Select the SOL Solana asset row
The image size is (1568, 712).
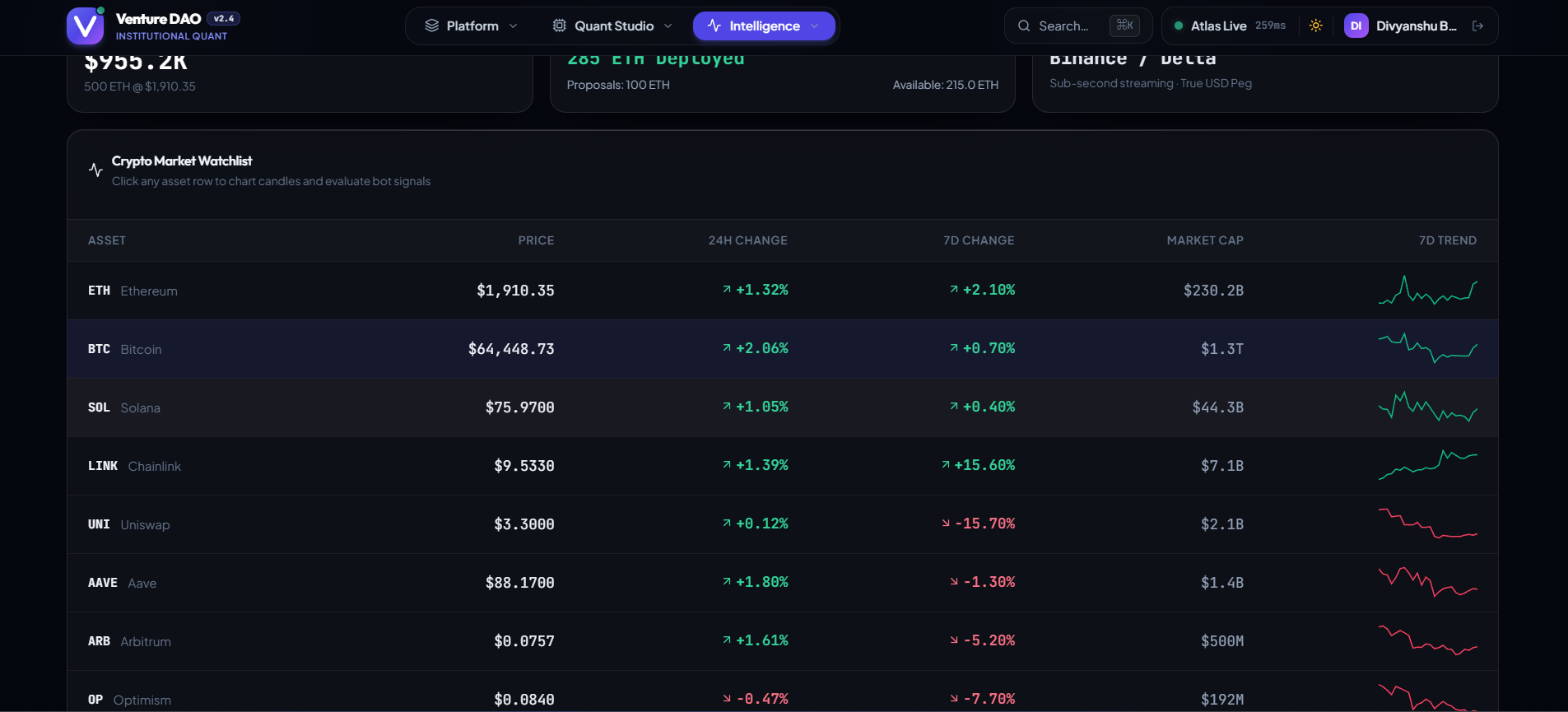782,407
